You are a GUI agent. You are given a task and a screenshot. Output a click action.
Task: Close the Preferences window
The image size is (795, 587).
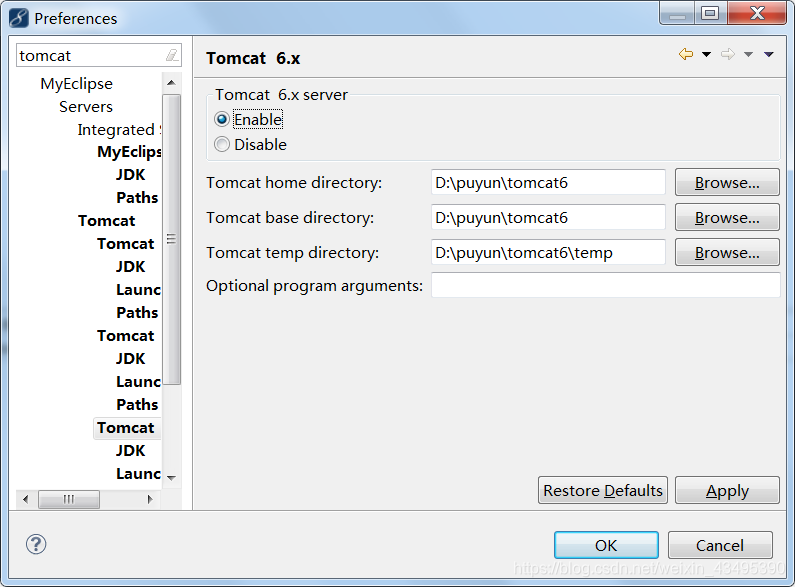click(x=757, y=13)
